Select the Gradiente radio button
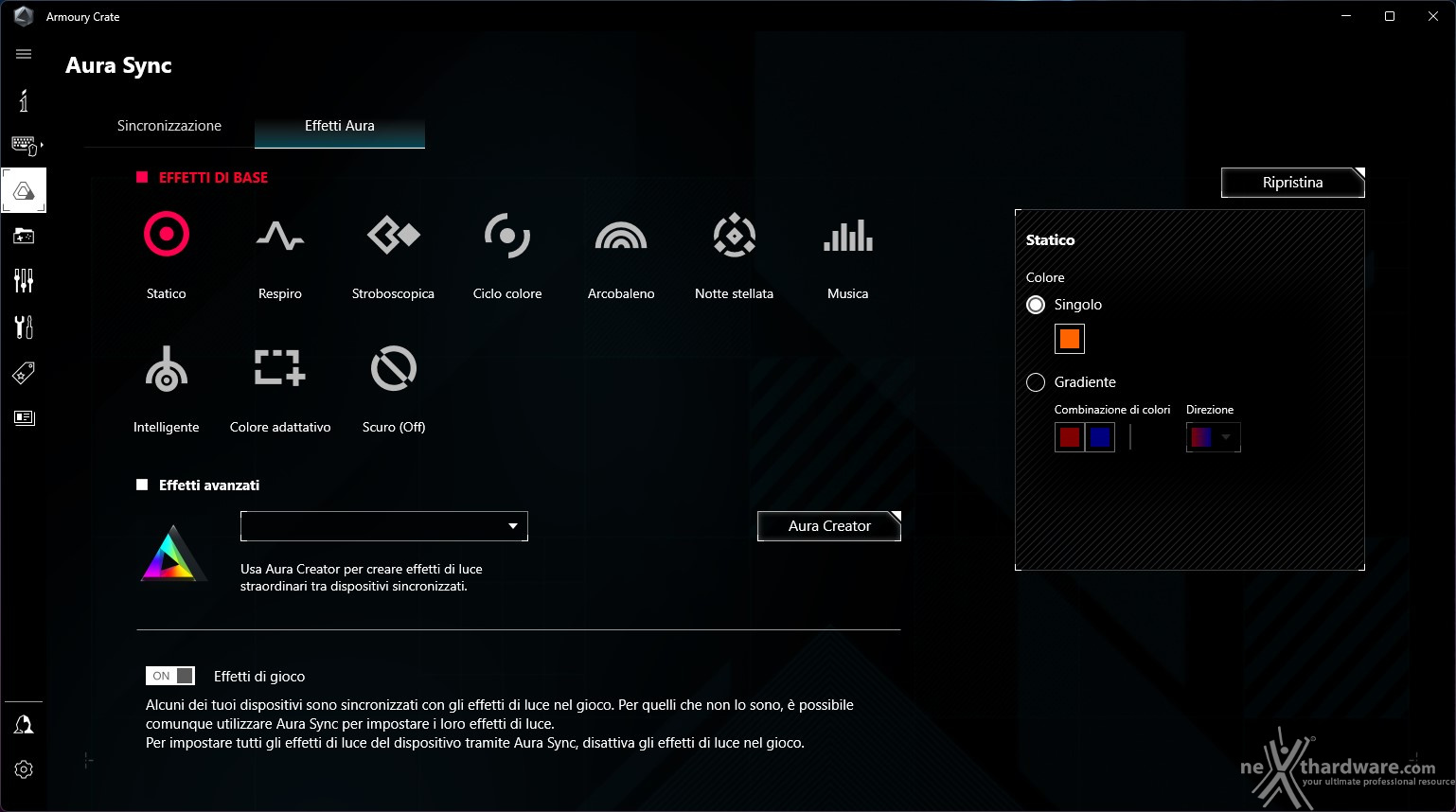The height and width of the screenshot is (812, 1456). [1036, 382]
